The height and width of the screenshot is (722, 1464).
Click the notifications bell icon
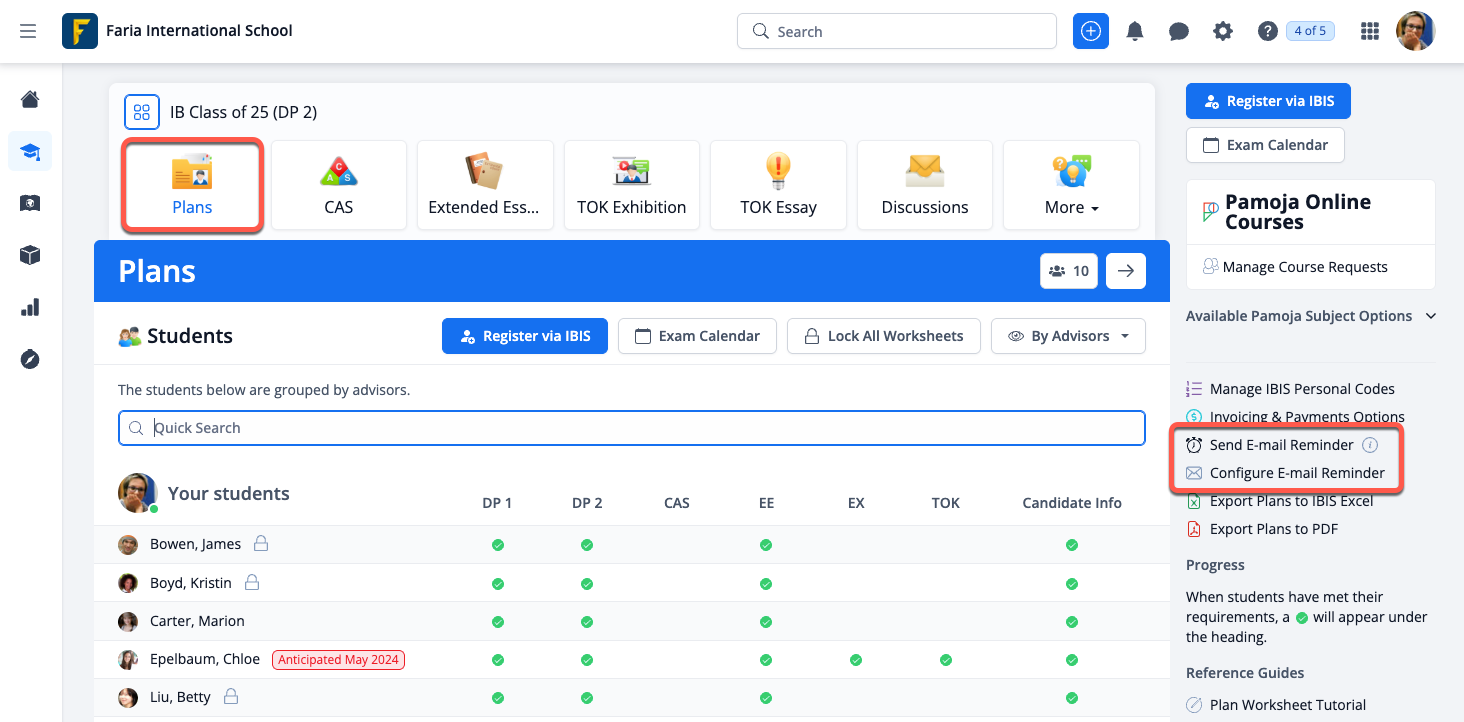point(1135,31)
